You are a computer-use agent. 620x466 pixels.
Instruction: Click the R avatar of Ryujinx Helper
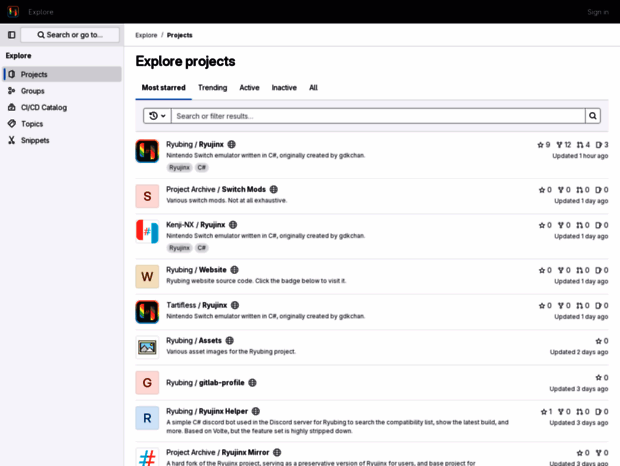[147, 418]
